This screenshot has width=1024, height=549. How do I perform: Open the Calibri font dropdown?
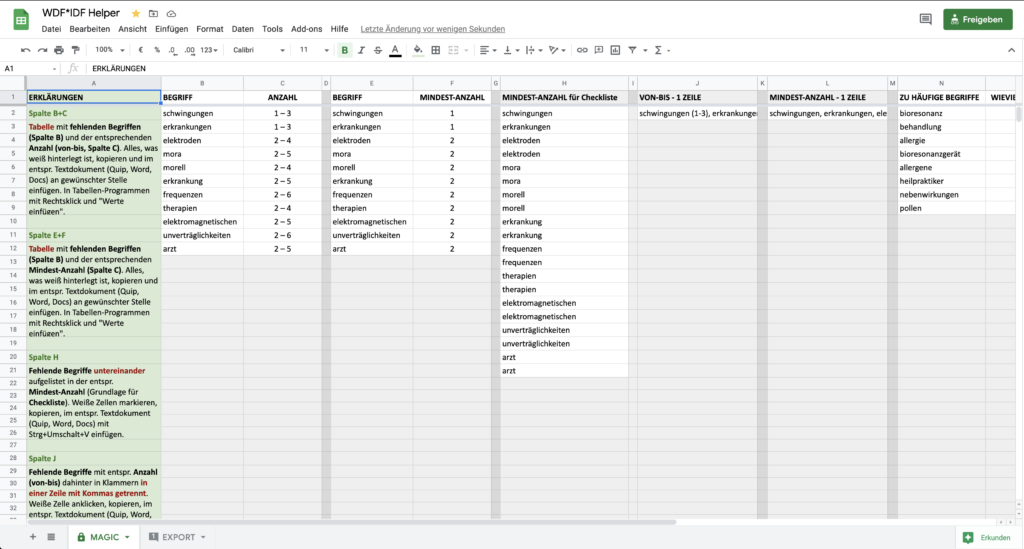tap(256, 49)
